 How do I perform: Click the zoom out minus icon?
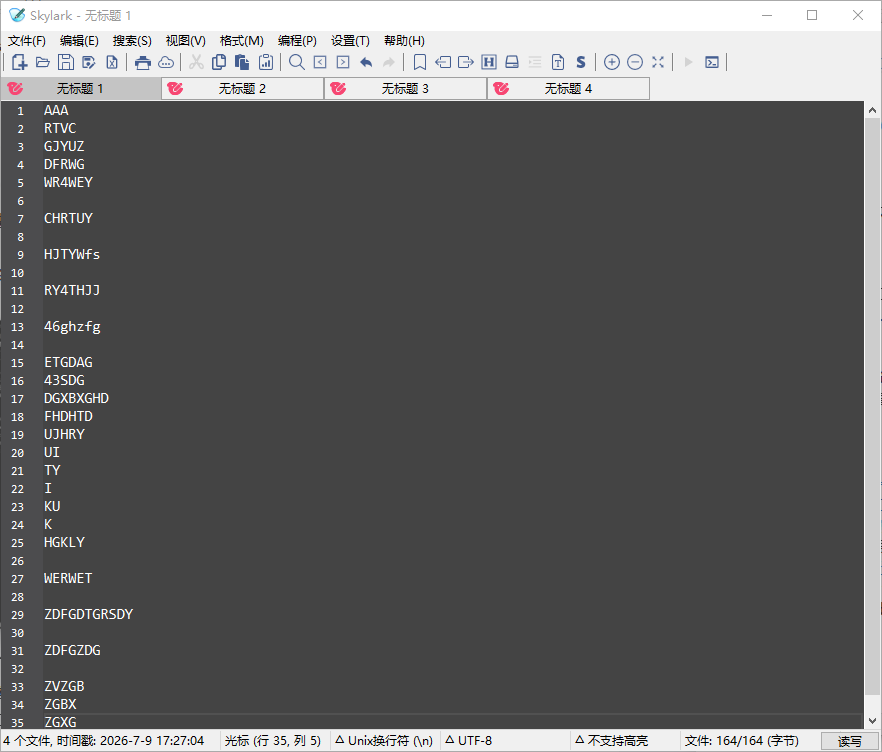tap(635, 62)
